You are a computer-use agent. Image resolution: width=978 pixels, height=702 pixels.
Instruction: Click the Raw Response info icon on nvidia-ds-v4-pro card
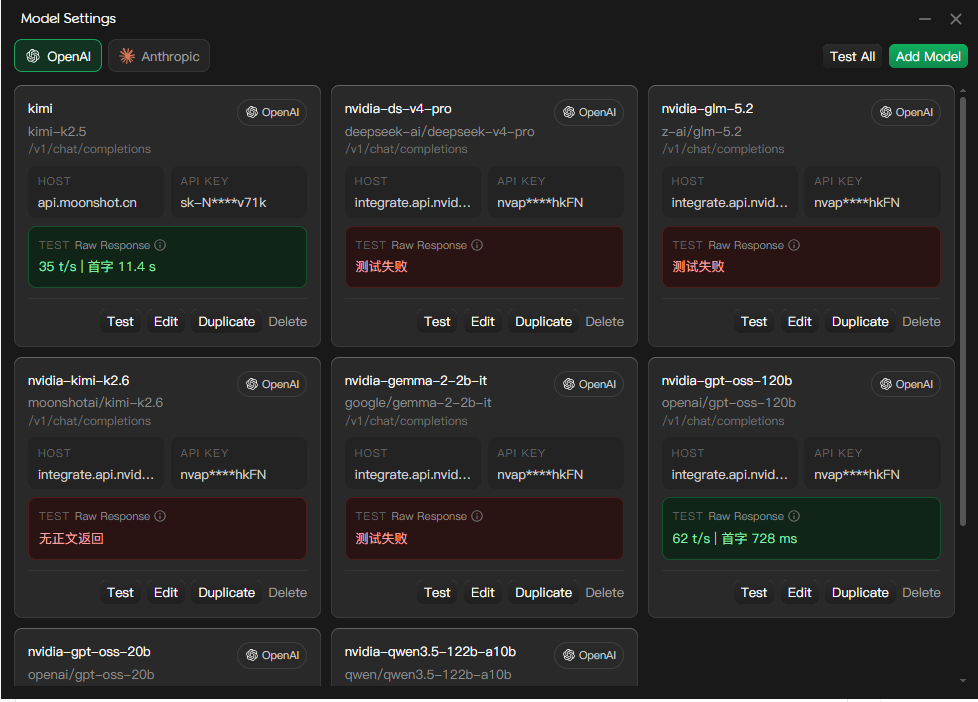[x=477, y=245]
